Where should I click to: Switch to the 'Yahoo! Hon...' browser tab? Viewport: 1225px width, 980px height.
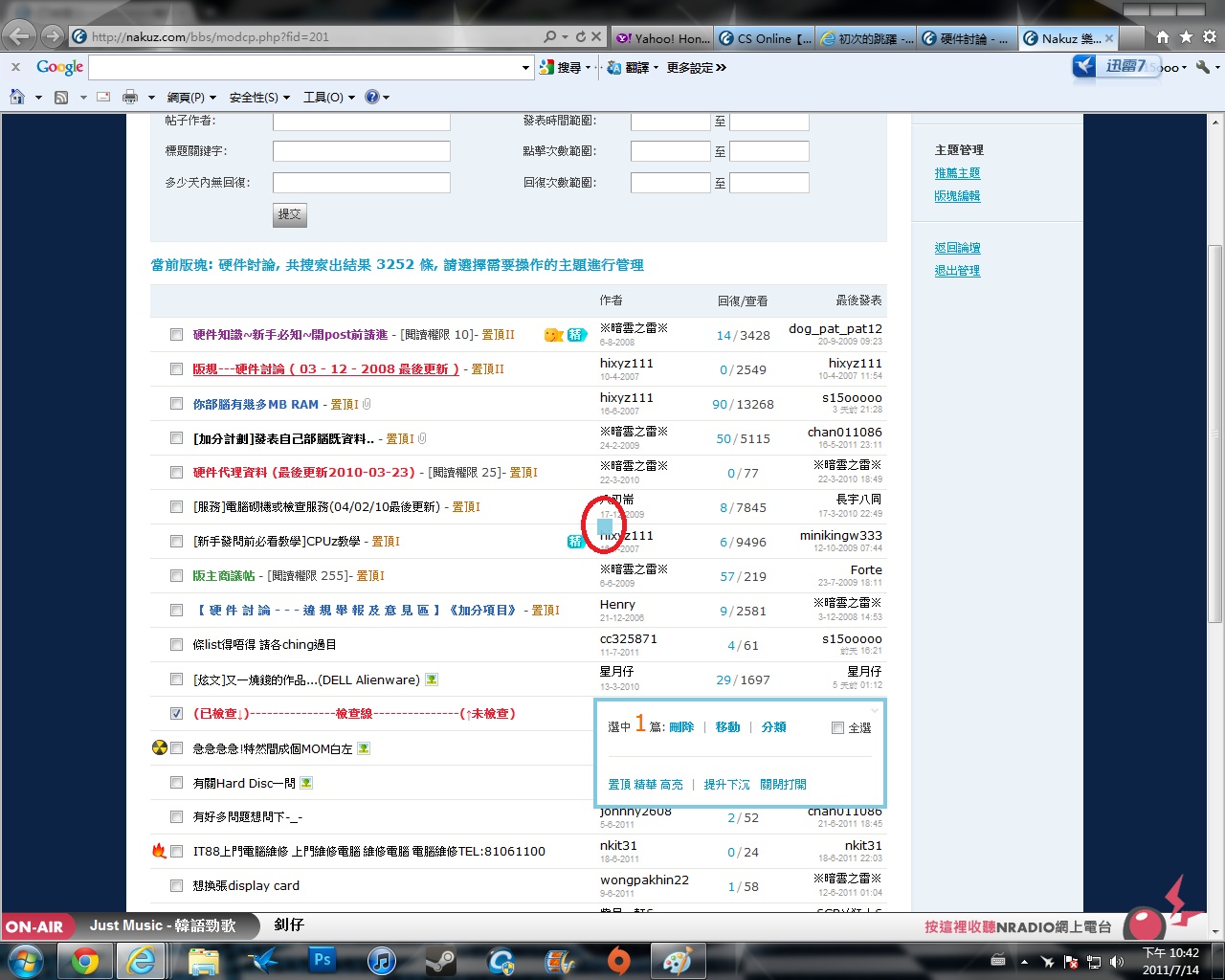664,38
